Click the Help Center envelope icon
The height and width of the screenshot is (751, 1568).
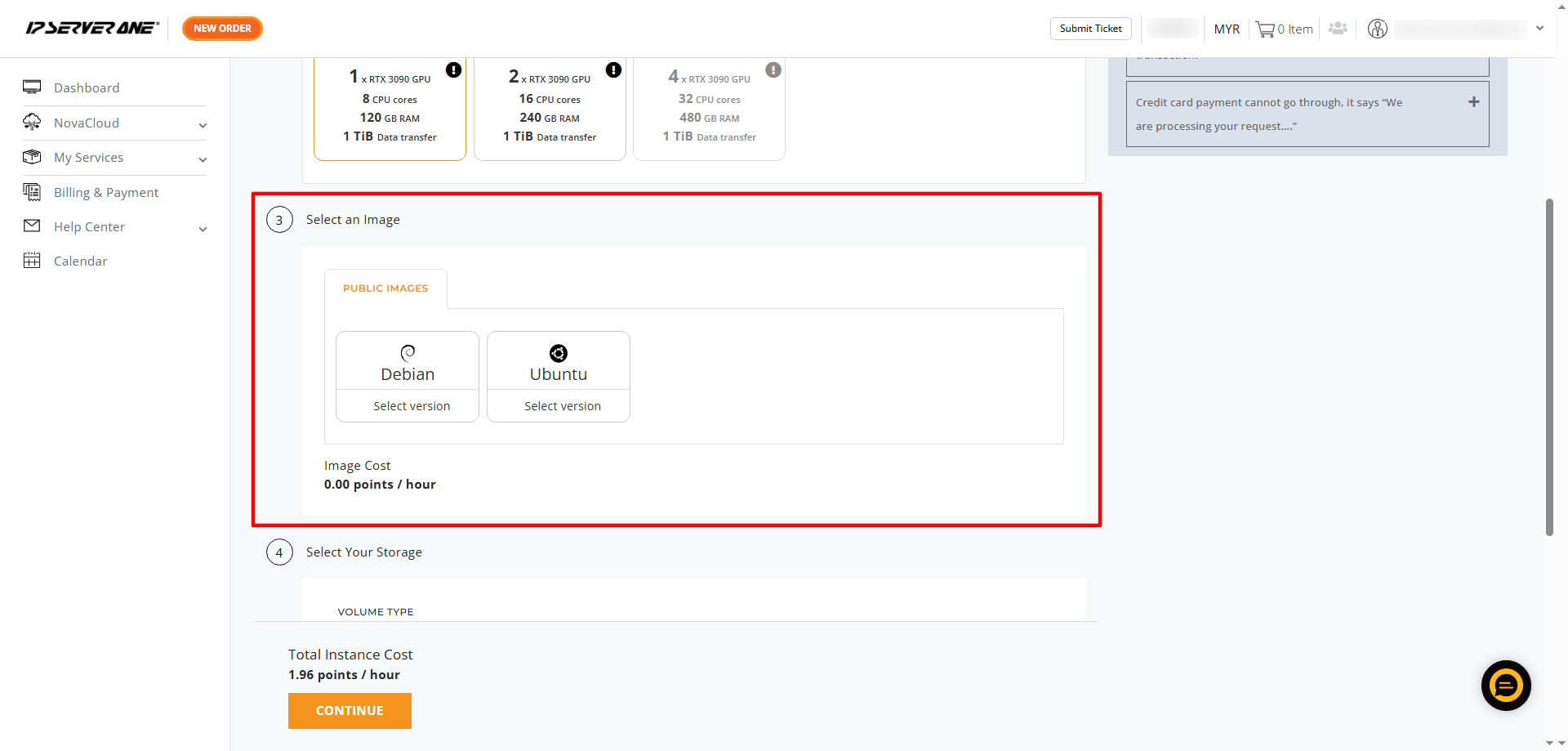32,226
